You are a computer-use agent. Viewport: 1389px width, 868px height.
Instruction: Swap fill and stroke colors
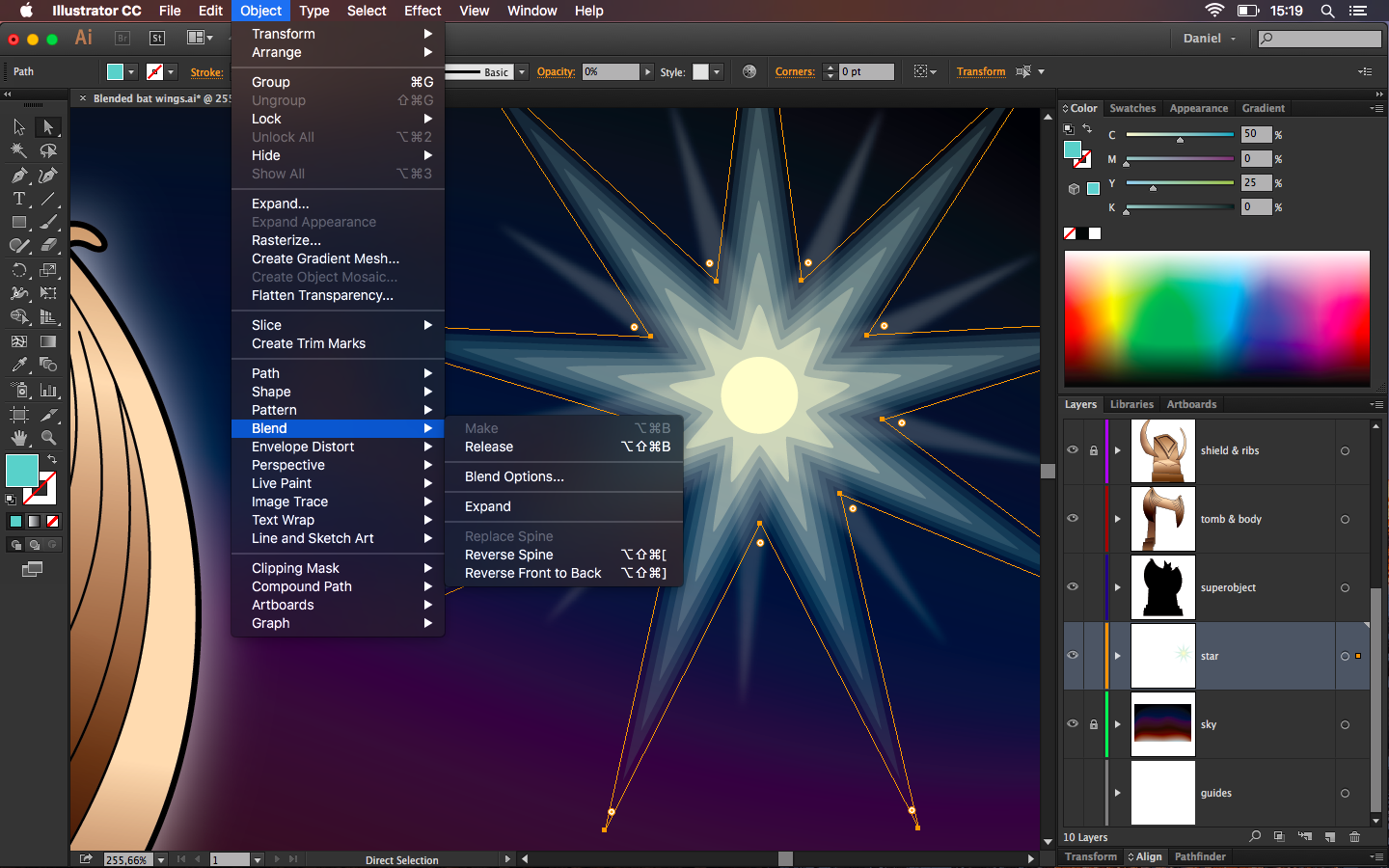[52, 459]
